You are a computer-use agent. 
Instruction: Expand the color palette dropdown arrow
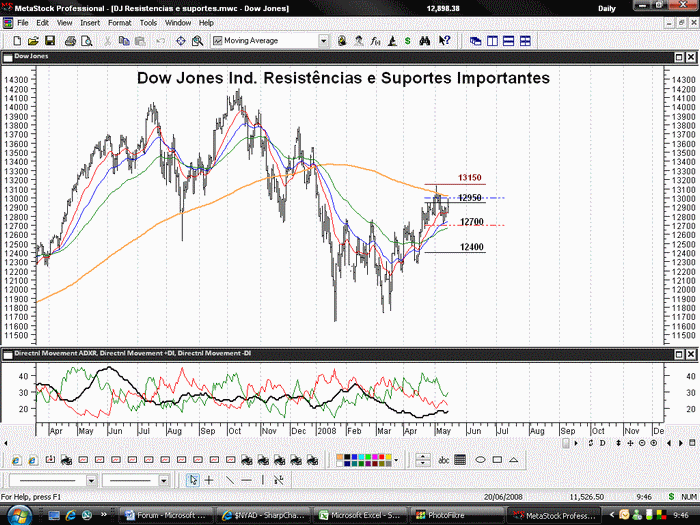click(x=396, y=460)
